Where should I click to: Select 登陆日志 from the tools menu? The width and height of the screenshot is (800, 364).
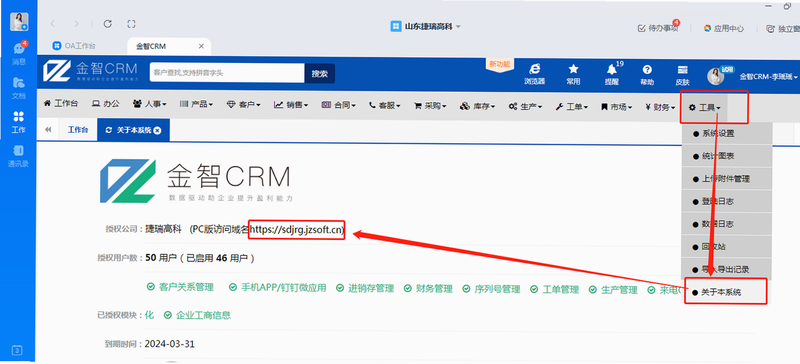[x=727, y=201]
